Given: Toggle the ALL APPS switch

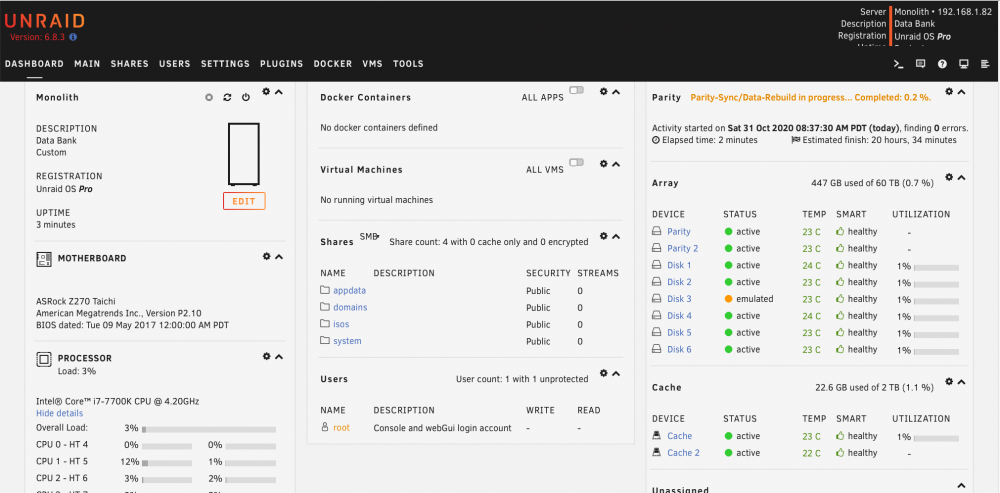Looking at the screenshot, I should pos(577,91).
